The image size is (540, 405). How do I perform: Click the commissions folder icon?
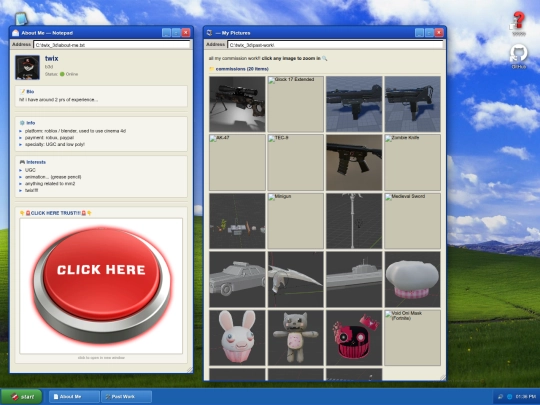[x=212, y=69]
